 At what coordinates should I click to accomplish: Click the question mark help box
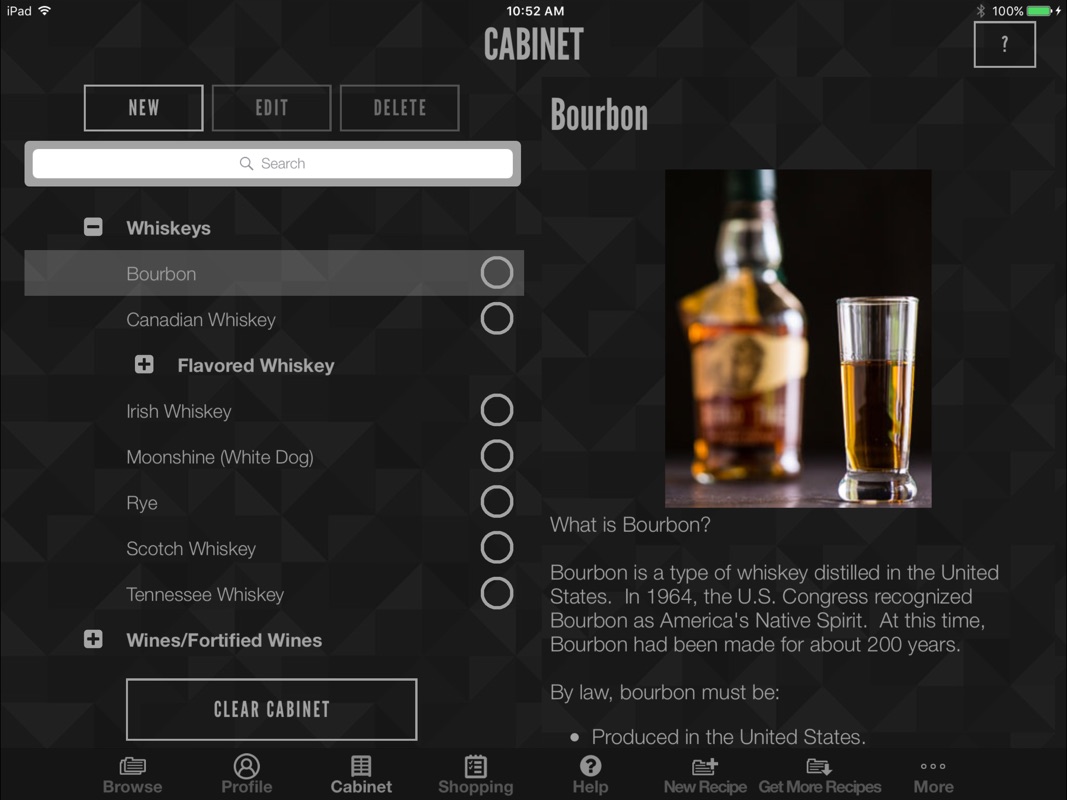coord(1004,44)
